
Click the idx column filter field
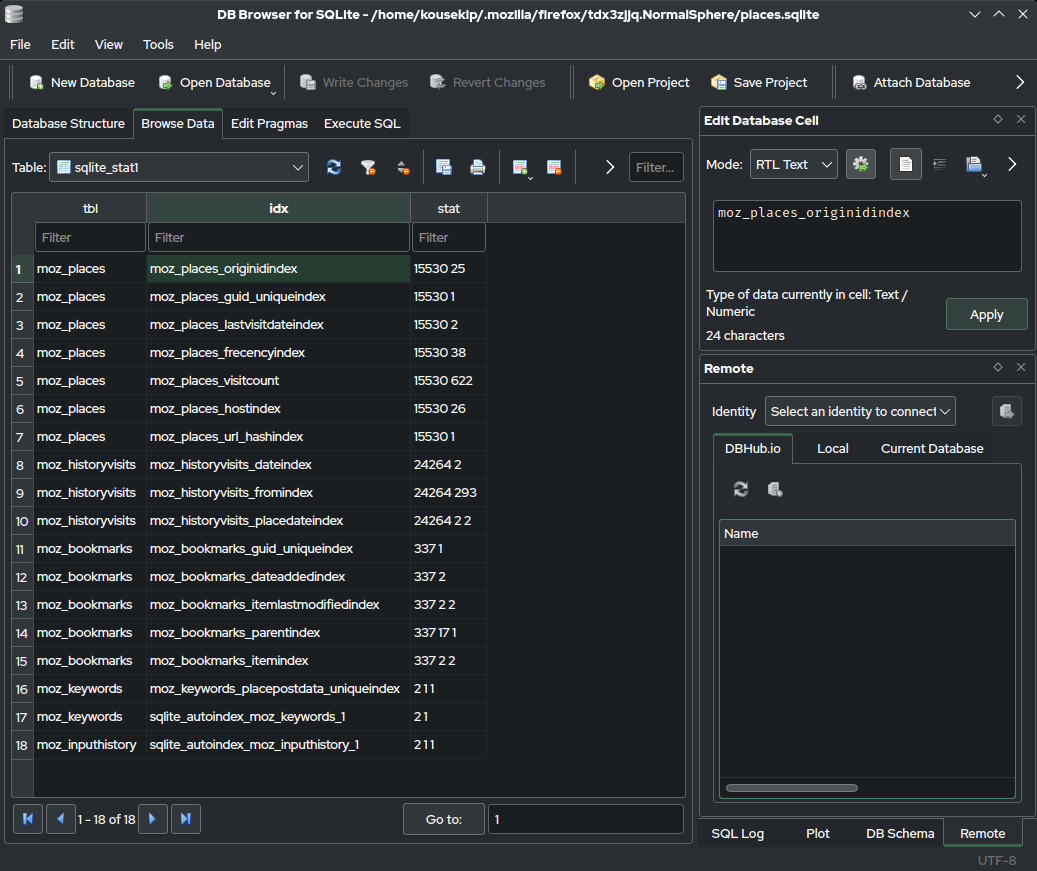tap(278, 237)
